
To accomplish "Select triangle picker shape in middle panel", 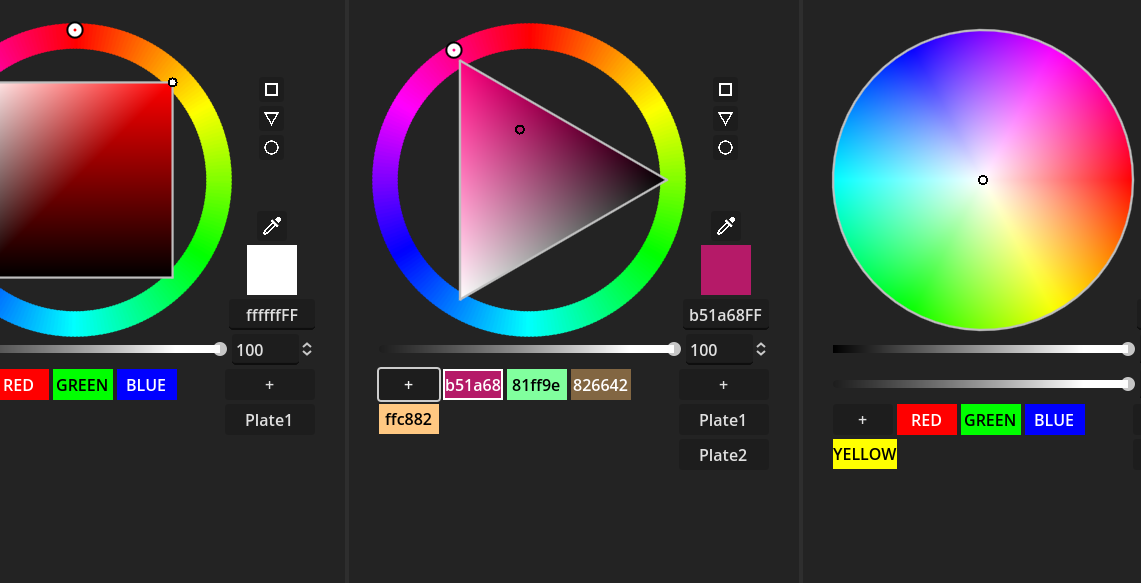I will coord(725,119).
